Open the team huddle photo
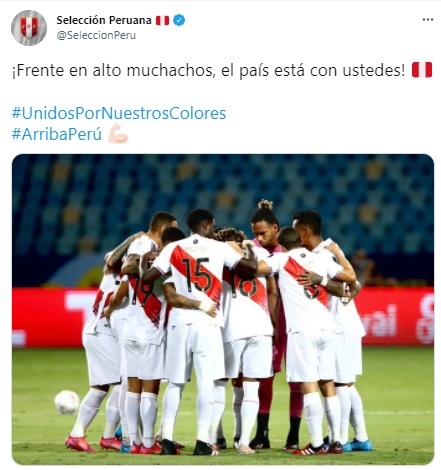 [223, 309]
